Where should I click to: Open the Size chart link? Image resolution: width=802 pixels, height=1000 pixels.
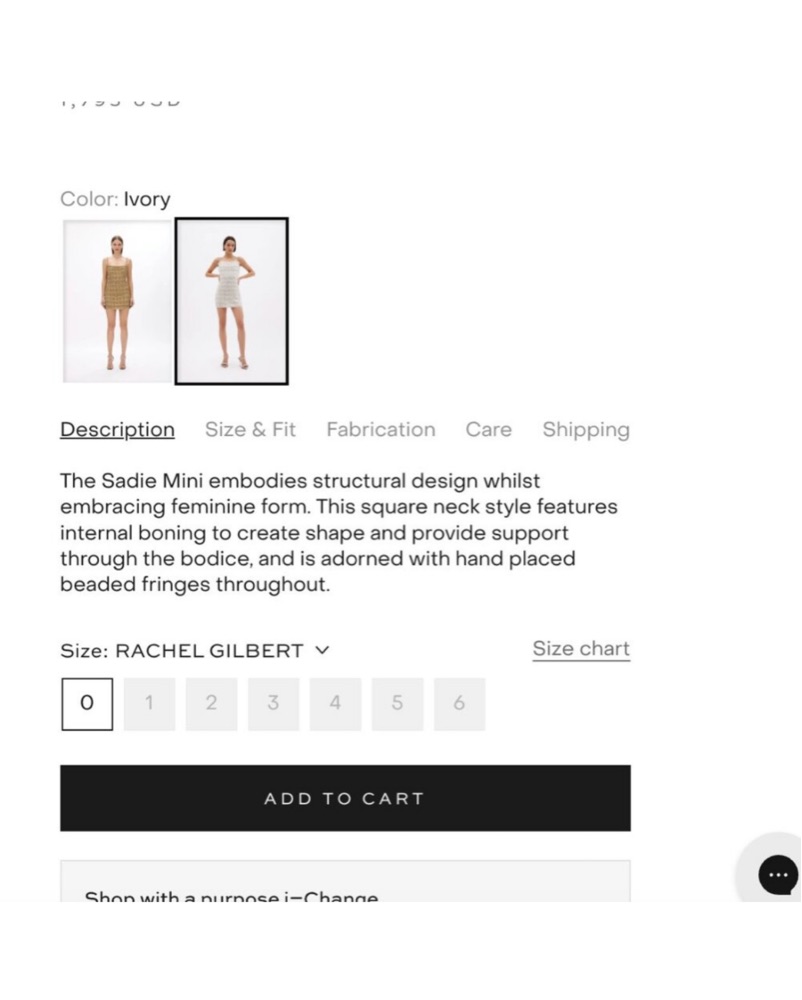[581, 649]
